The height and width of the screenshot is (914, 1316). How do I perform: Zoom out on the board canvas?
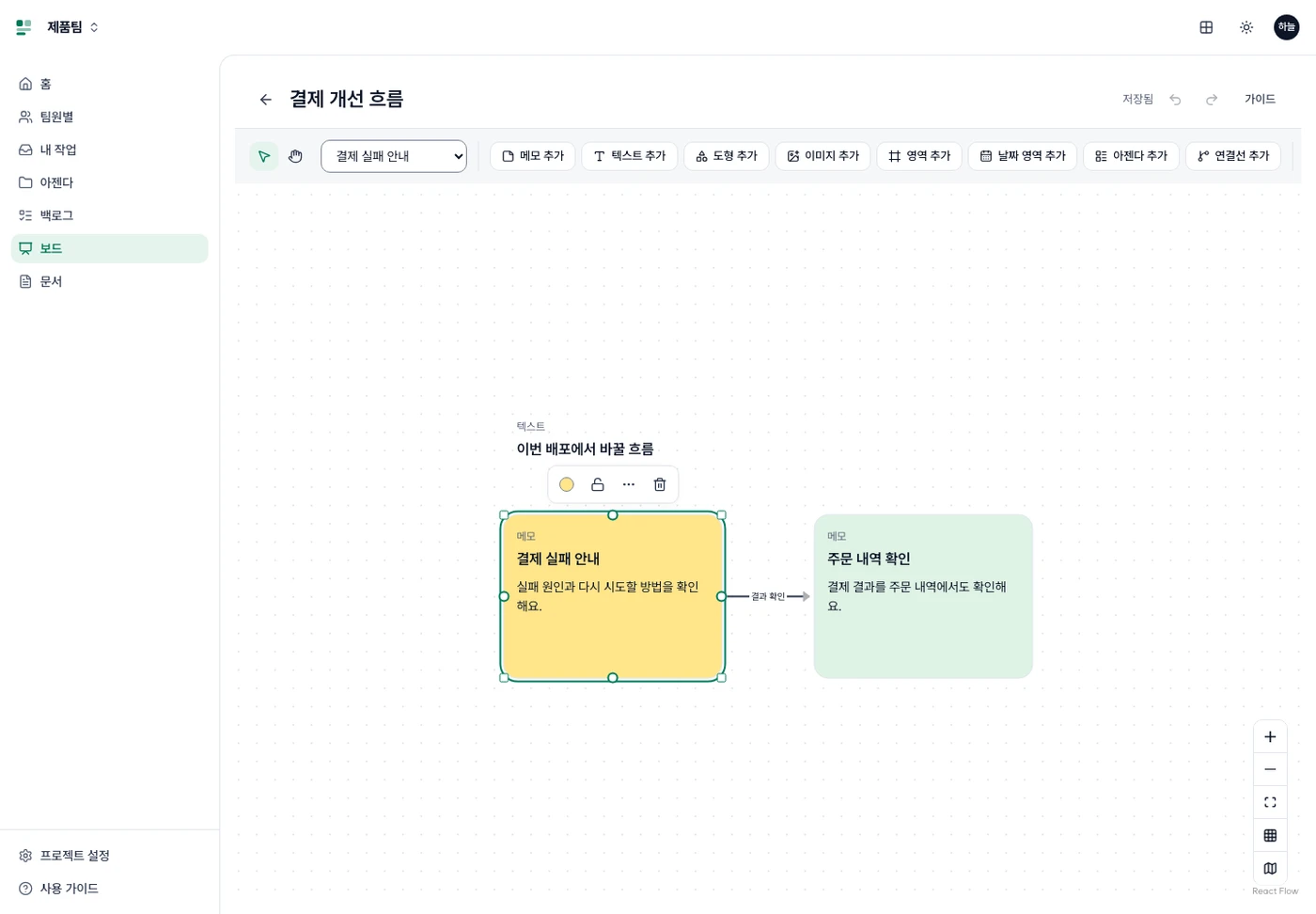pos(1270,769)
